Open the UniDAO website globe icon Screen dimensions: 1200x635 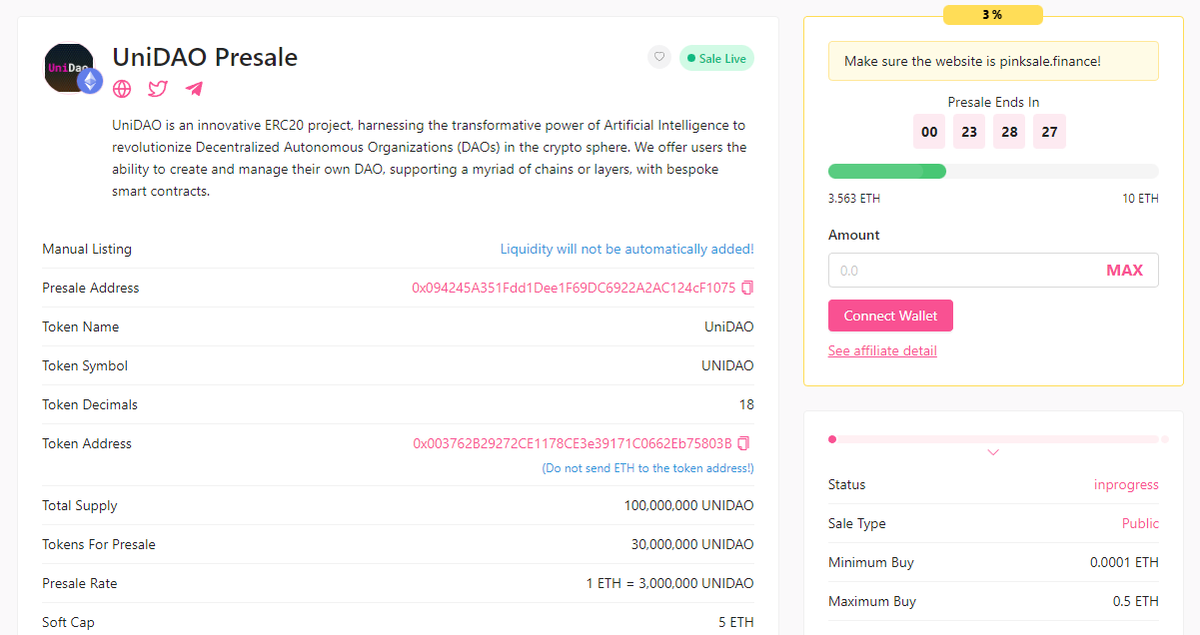tap(122, 89)
